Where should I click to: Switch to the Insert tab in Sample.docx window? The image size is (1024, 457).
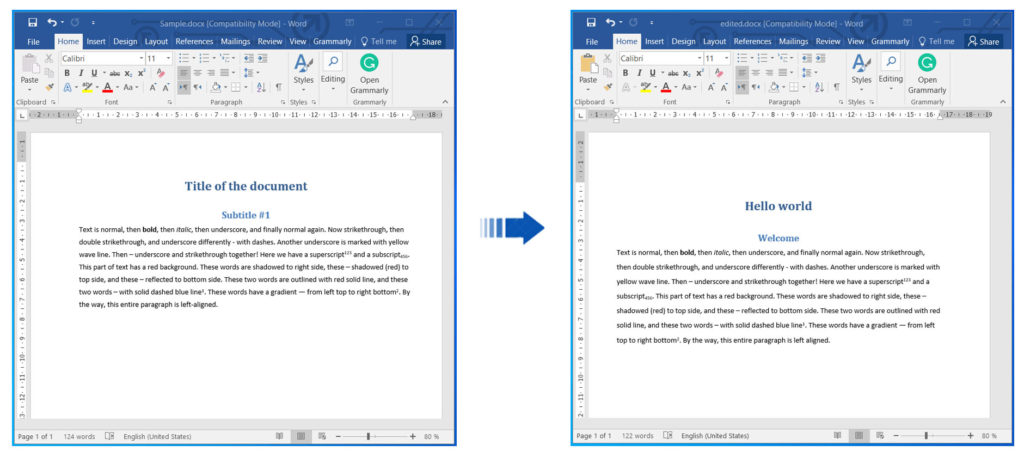(96, 41)
